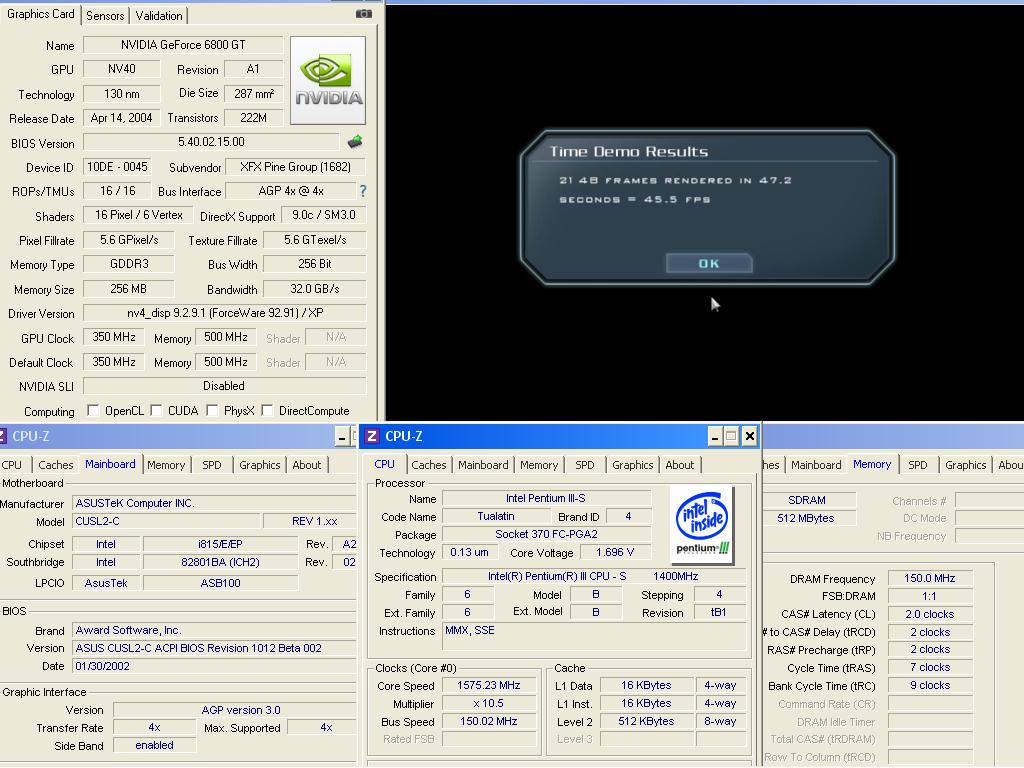Click the GPU name field NVIDIA GeForce 6800 GT

[x=183, y=45]
